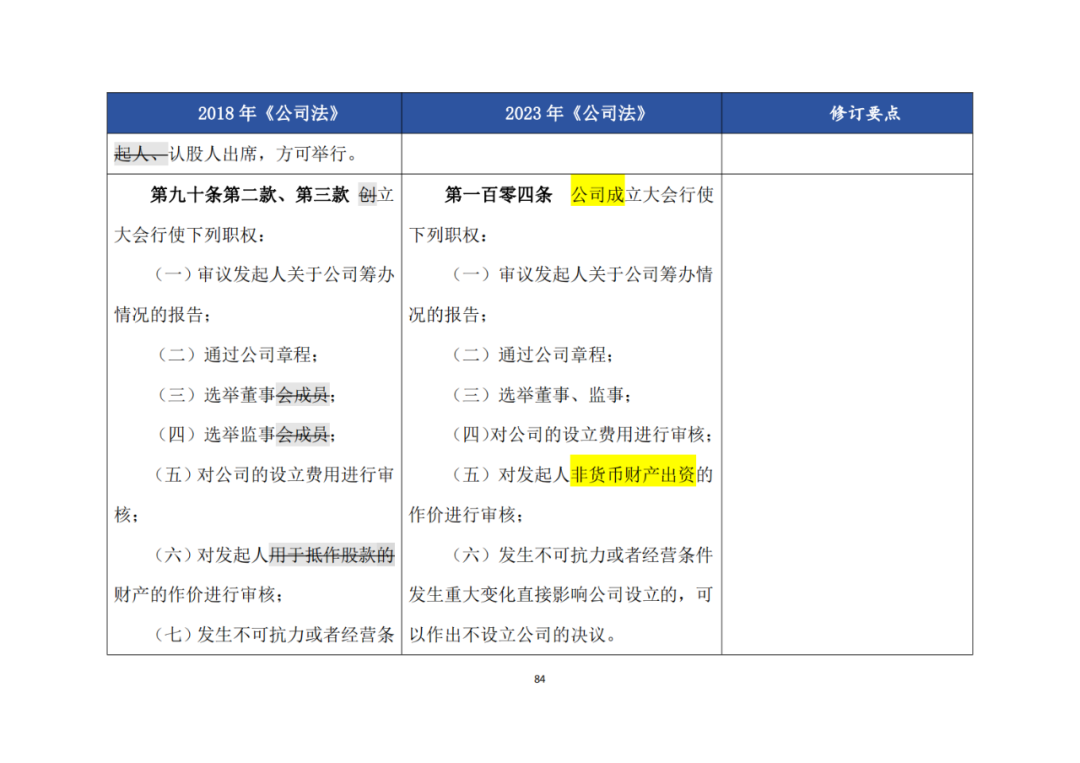1080x763 pixels.
Task: Click 2018 item （七）发生不可抗力或者经营条
Action: click(x=273, y=634)
